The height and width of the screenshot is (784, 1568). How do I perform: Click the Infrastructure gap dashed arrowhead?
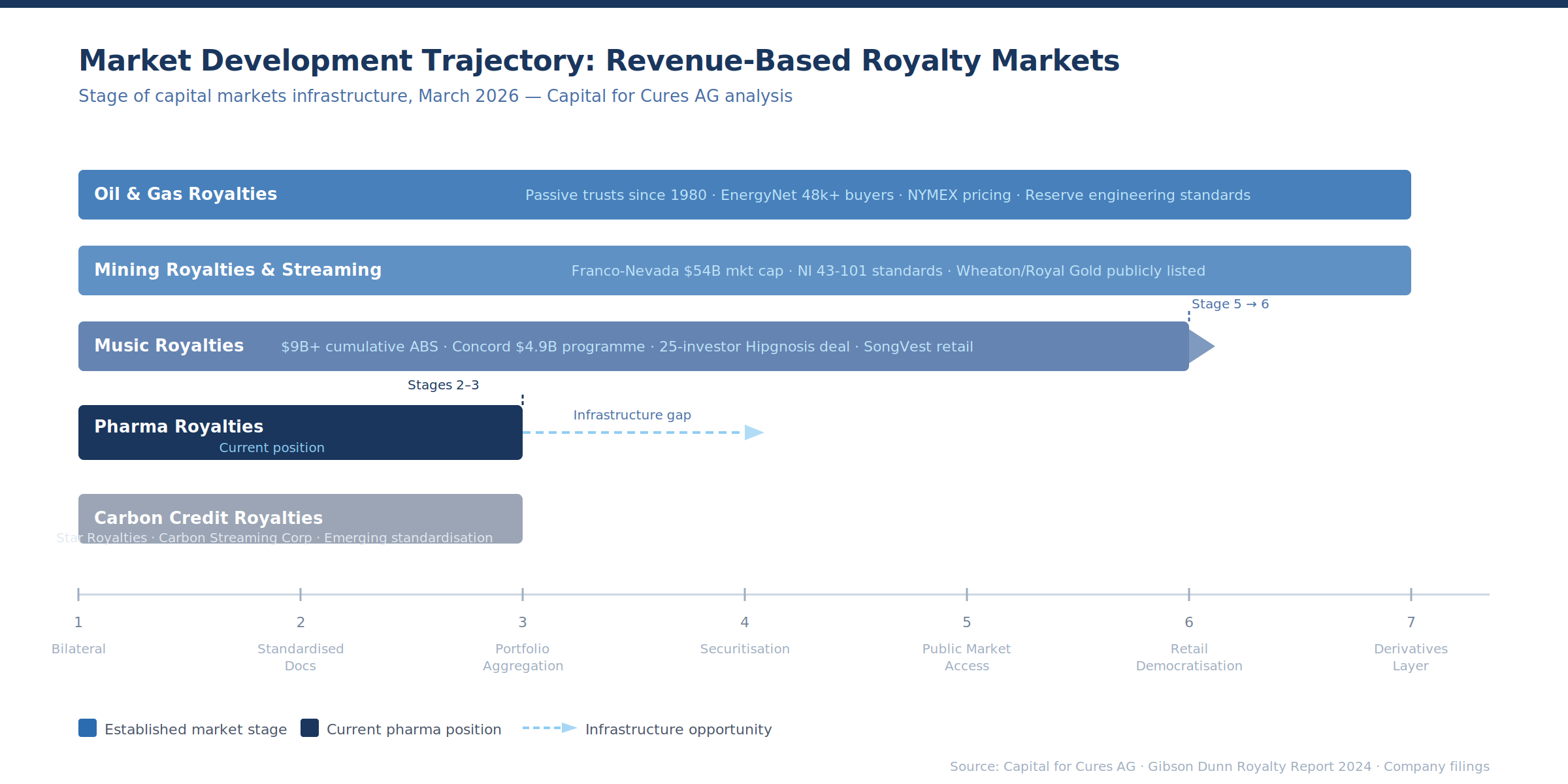click(x=753, y=433)
